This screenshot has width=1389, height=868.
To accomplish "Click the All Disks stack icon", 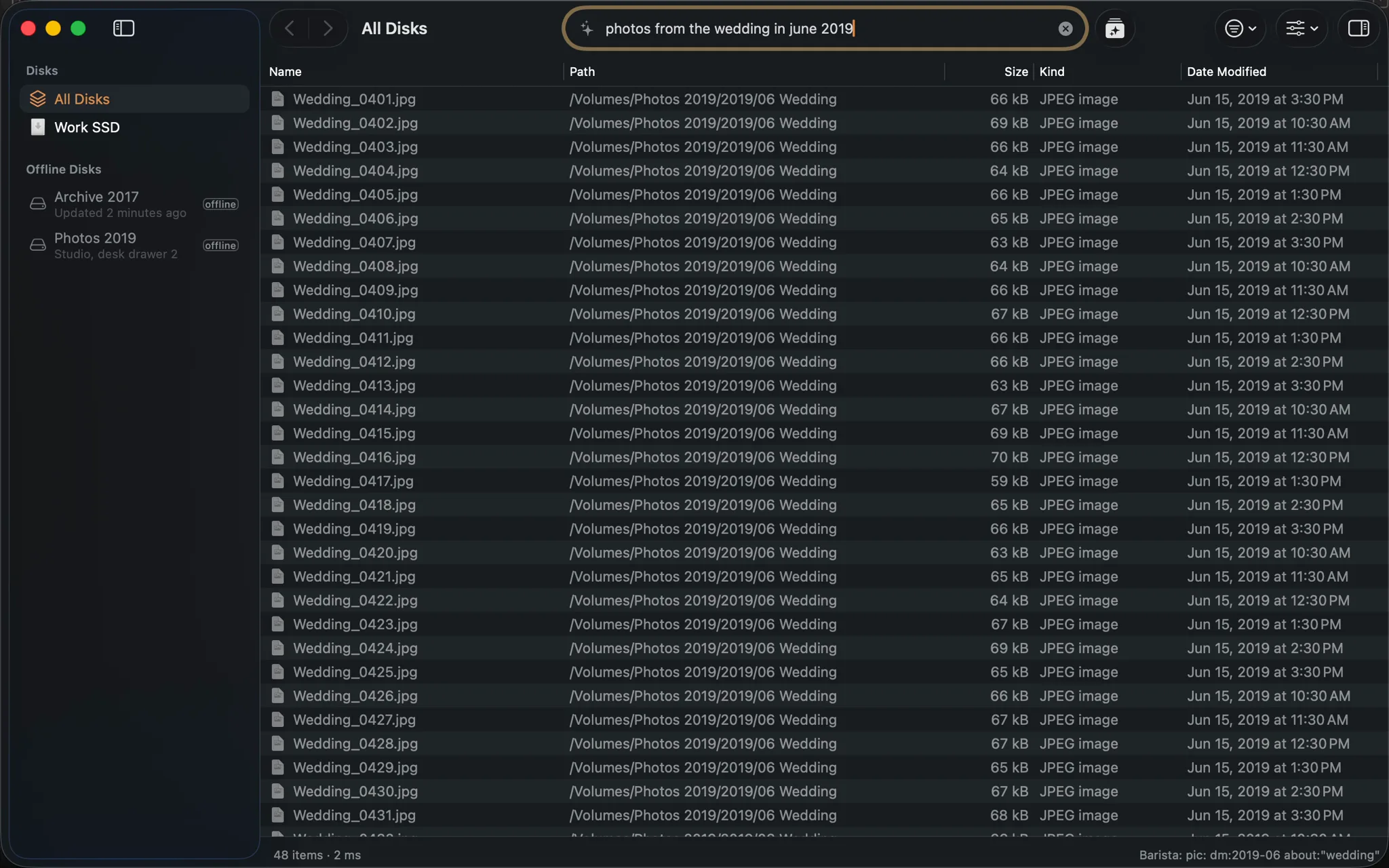I will 38,99.
